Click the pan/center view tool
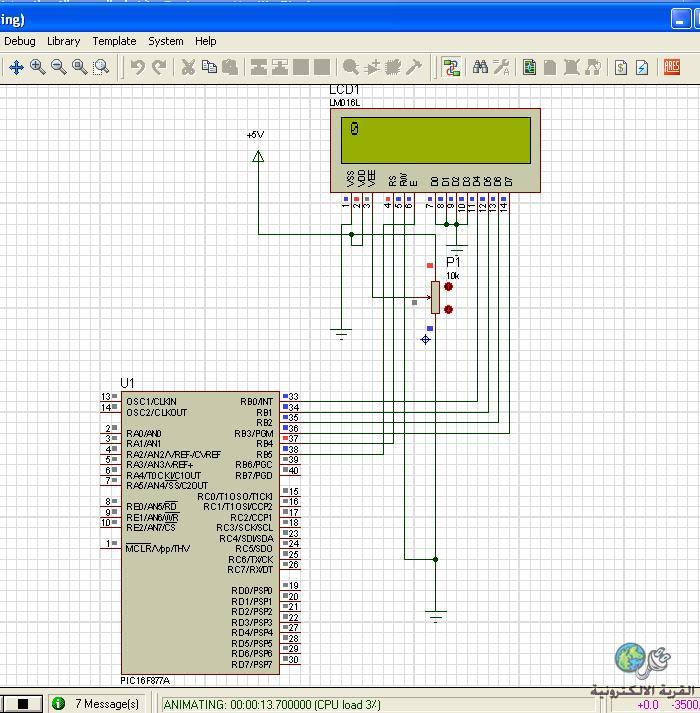 (16, 67)
